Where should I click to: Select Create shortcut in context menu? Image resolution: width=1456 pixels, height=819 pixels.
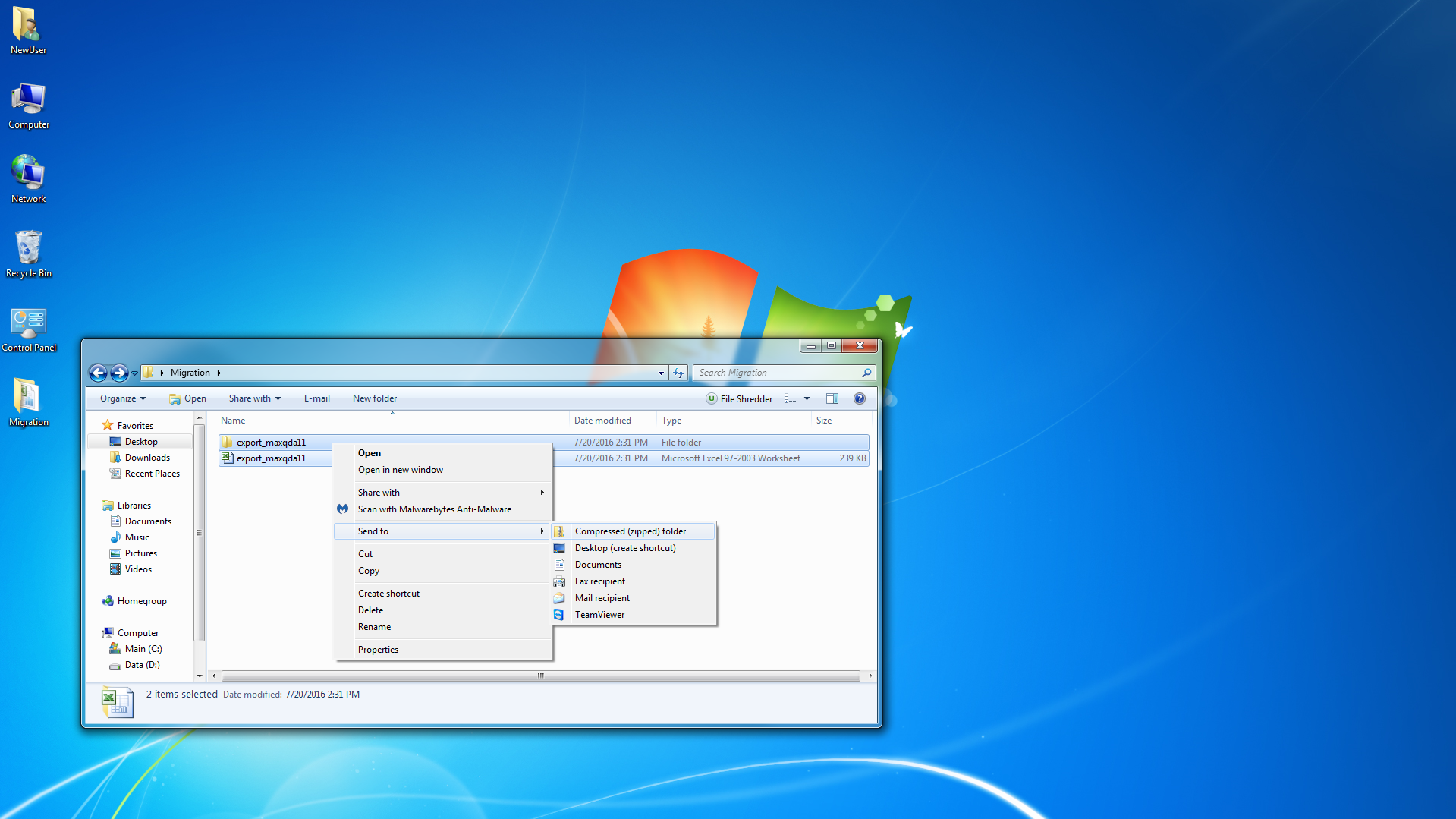(x=443, y=594)
